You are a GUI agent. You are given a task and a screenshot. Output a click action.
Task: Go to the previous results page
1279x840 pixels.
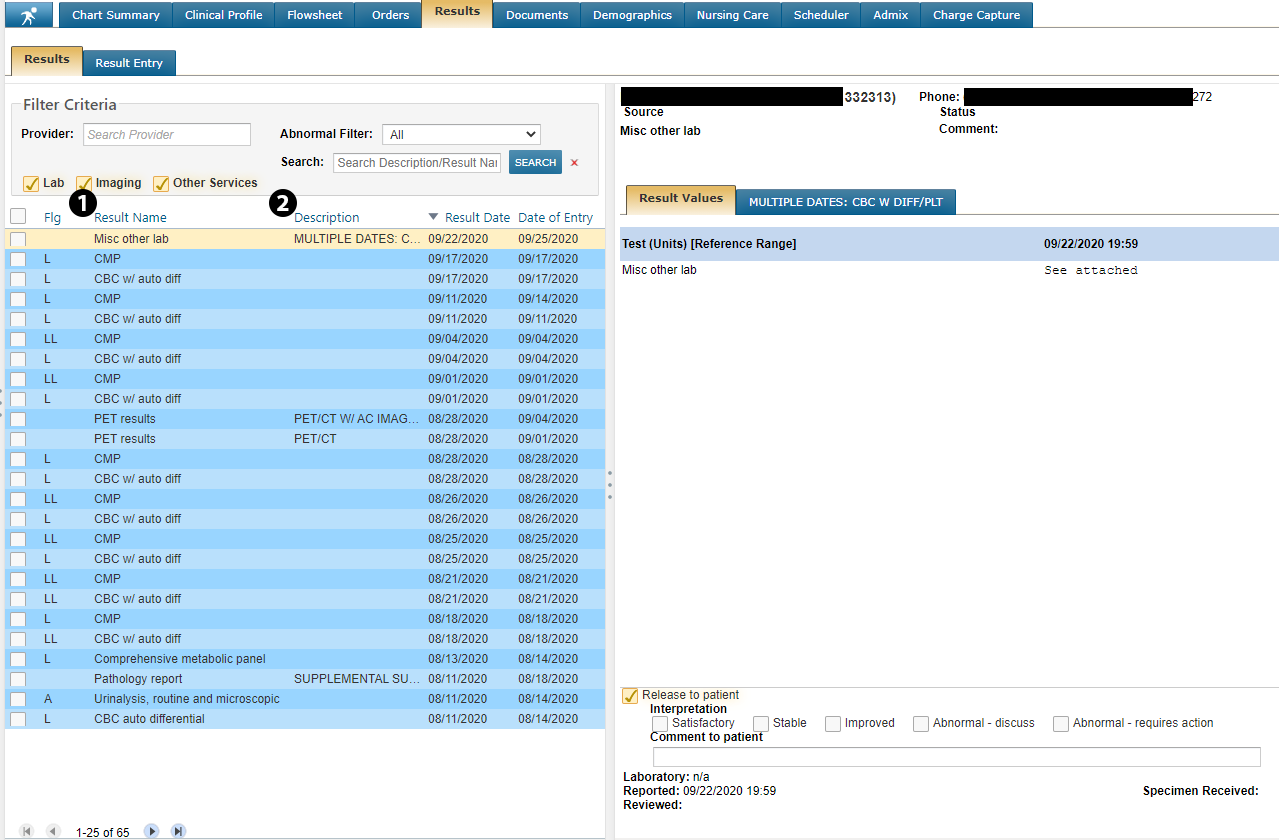[x=52, y=831]
